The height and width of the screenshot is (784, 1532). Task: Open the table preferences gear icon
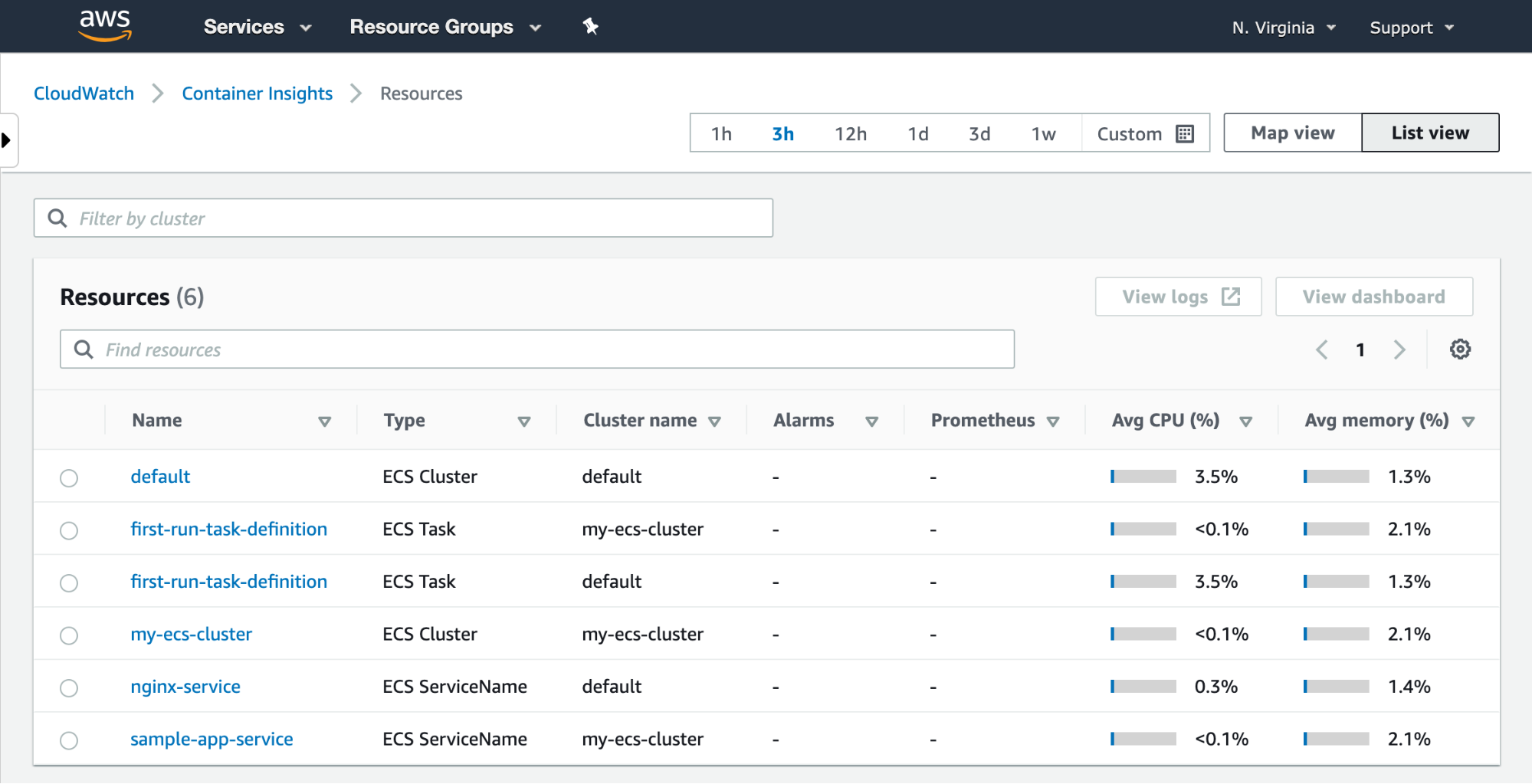pos(1460,349)
